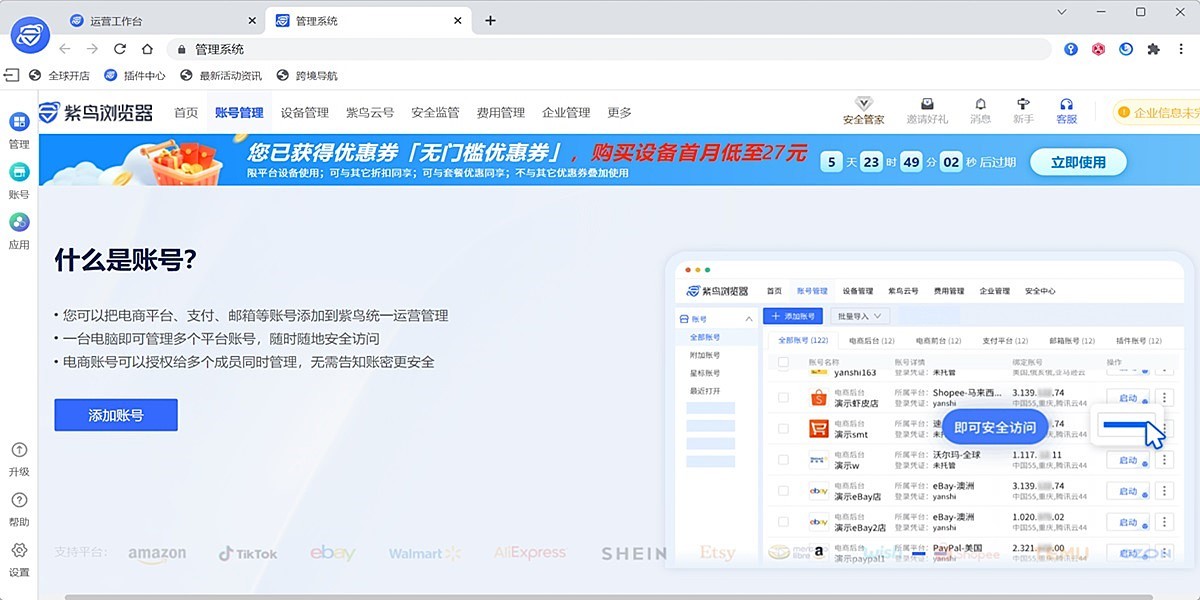Viewport: 1200px width, 600px height.
Task: Open 应用 apps icon in left sidebar
Action: click(19, 222)
